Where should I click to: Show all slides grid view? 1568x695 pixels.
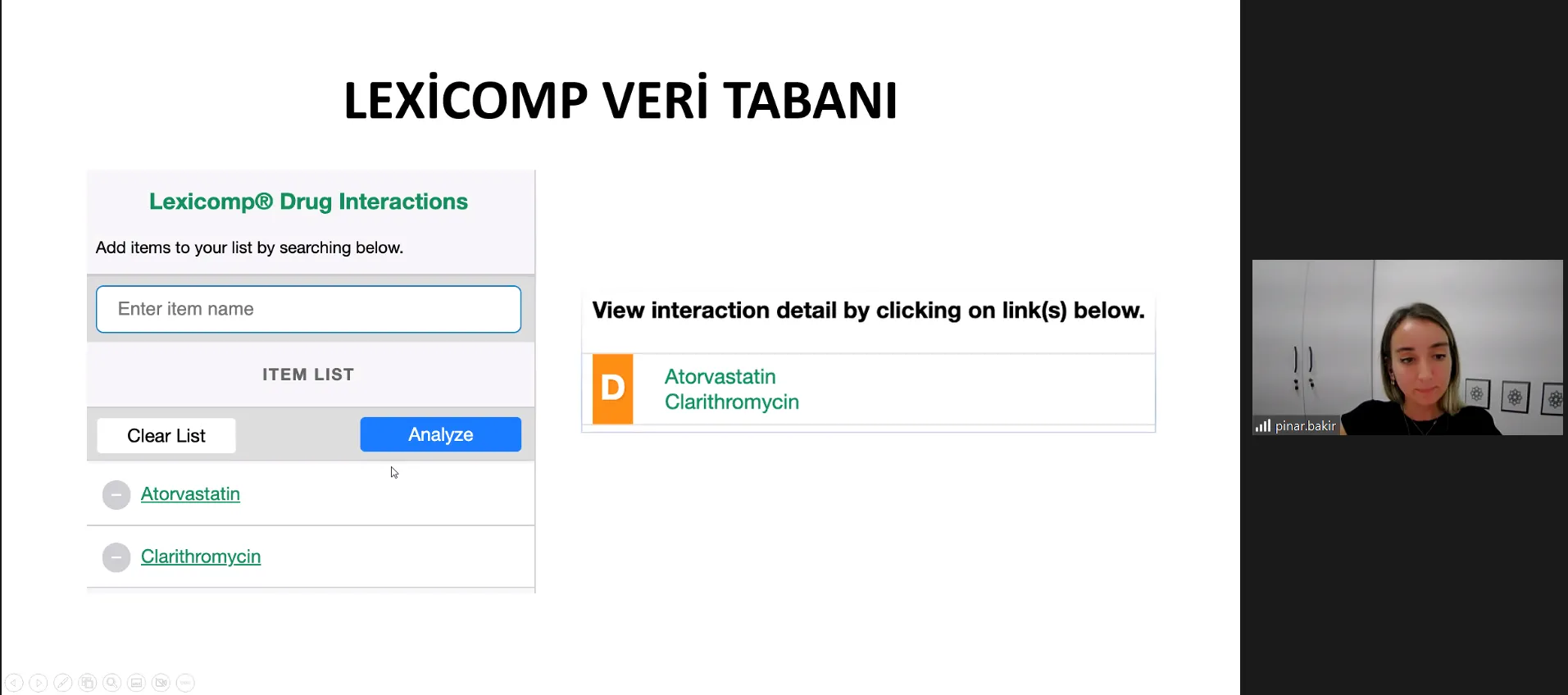pos(88,683)
